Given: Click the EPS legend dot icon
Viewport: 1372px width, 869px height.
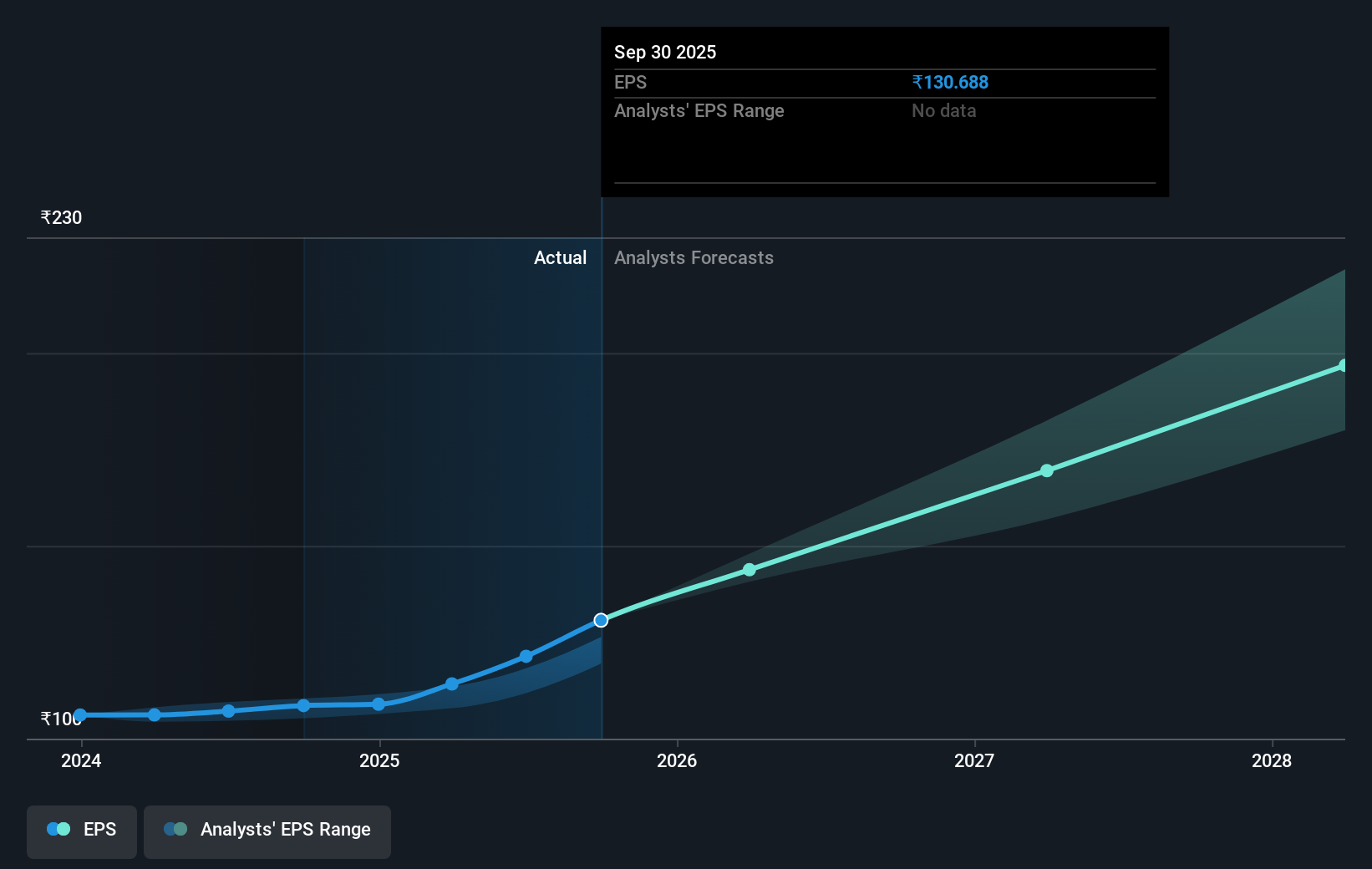Looking at the screenshot, I should pyautogui.click(x=58, y=828).
